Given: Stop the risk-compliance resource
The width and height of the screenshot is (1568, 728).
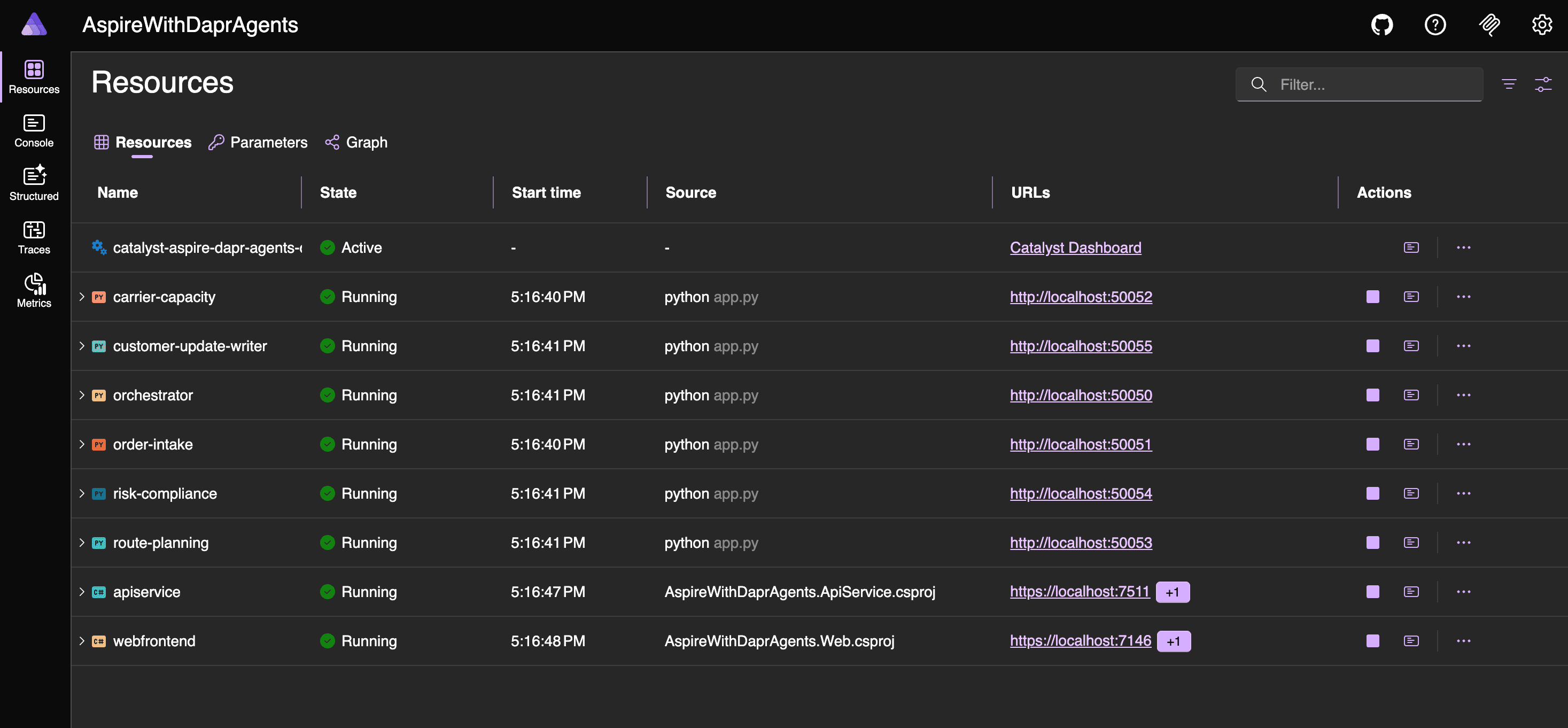Looking at the screenshot, I should [1372, 493].
